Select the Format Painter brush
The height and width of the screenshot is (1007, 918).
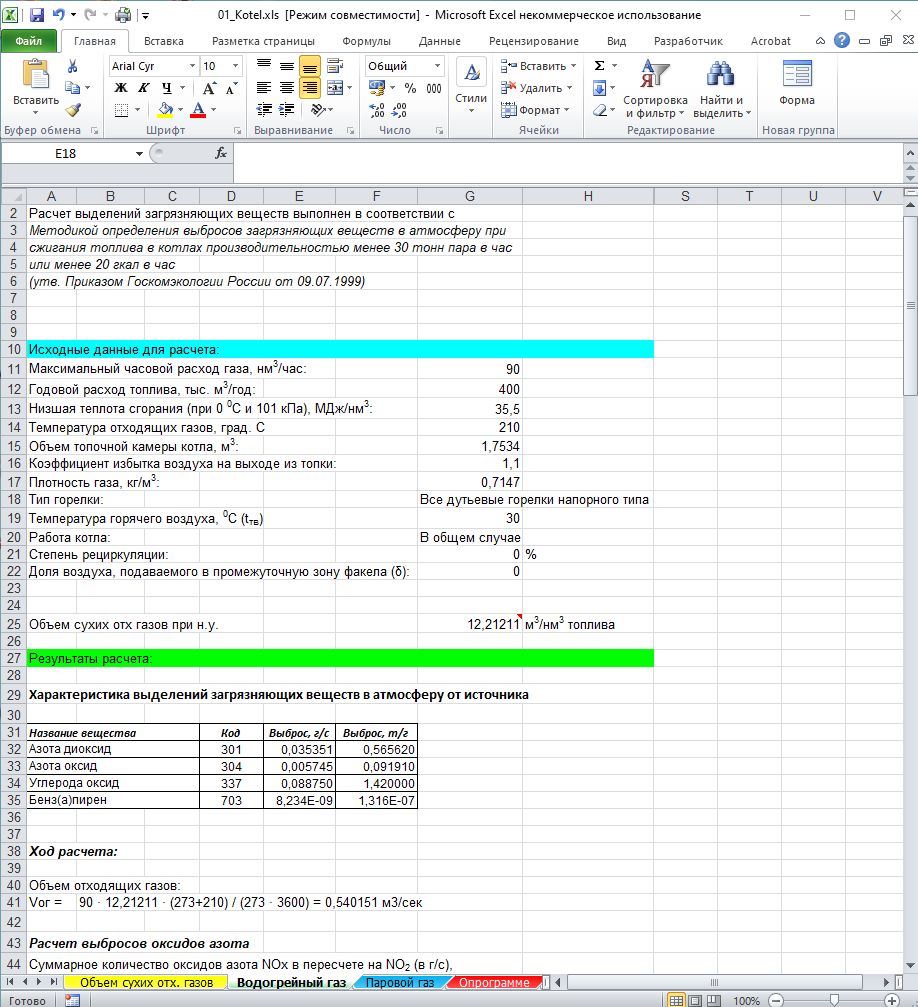click(x=73, y=110)
